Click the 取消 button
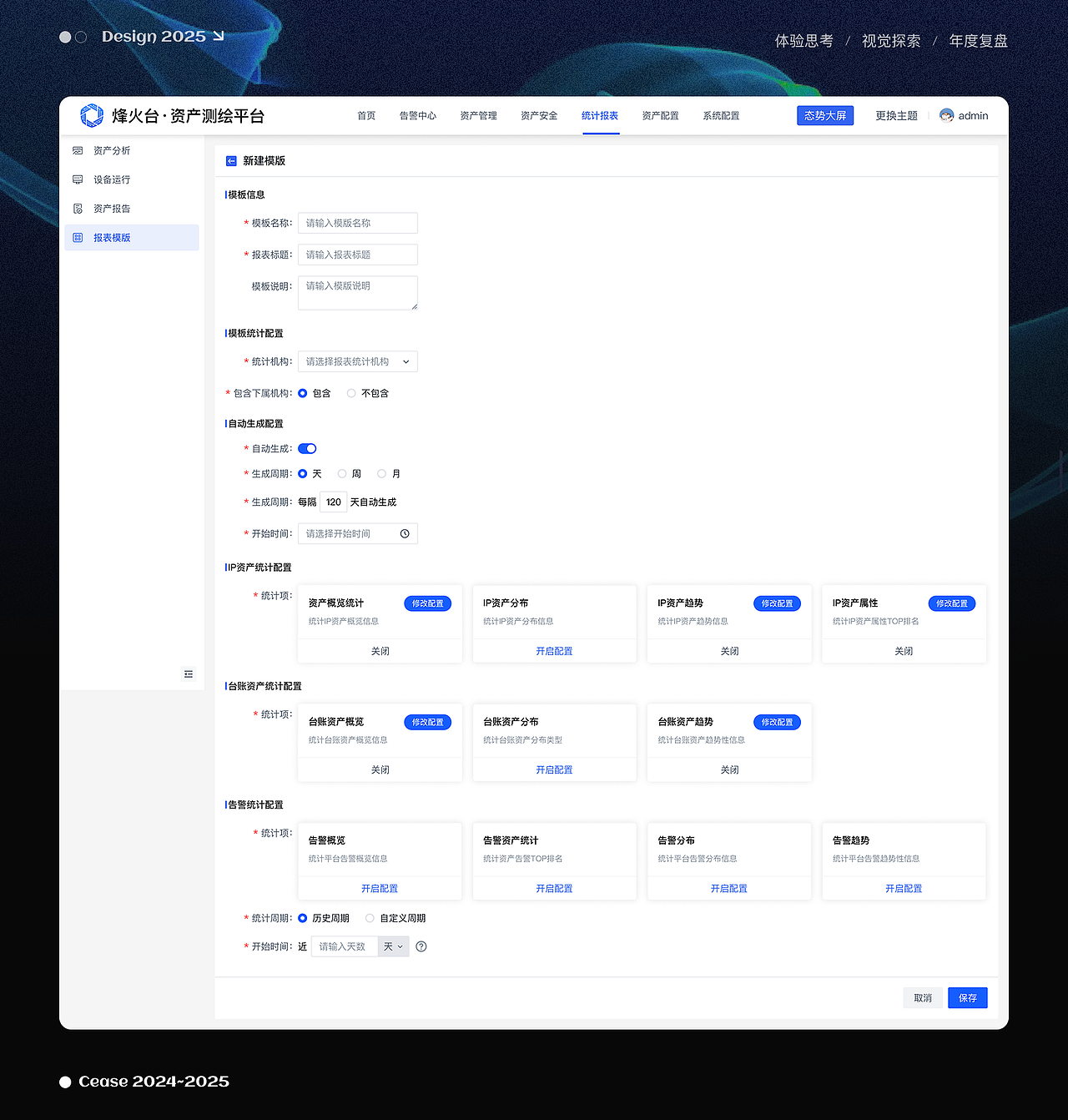The height and width of the screenshot is (1120, 1068). pos(923,998)
